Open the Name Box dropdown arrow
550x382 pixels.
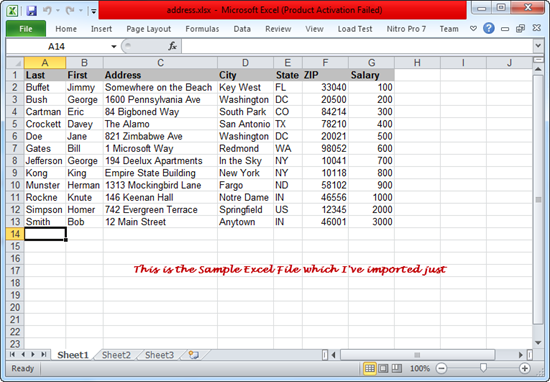point(114,46)
